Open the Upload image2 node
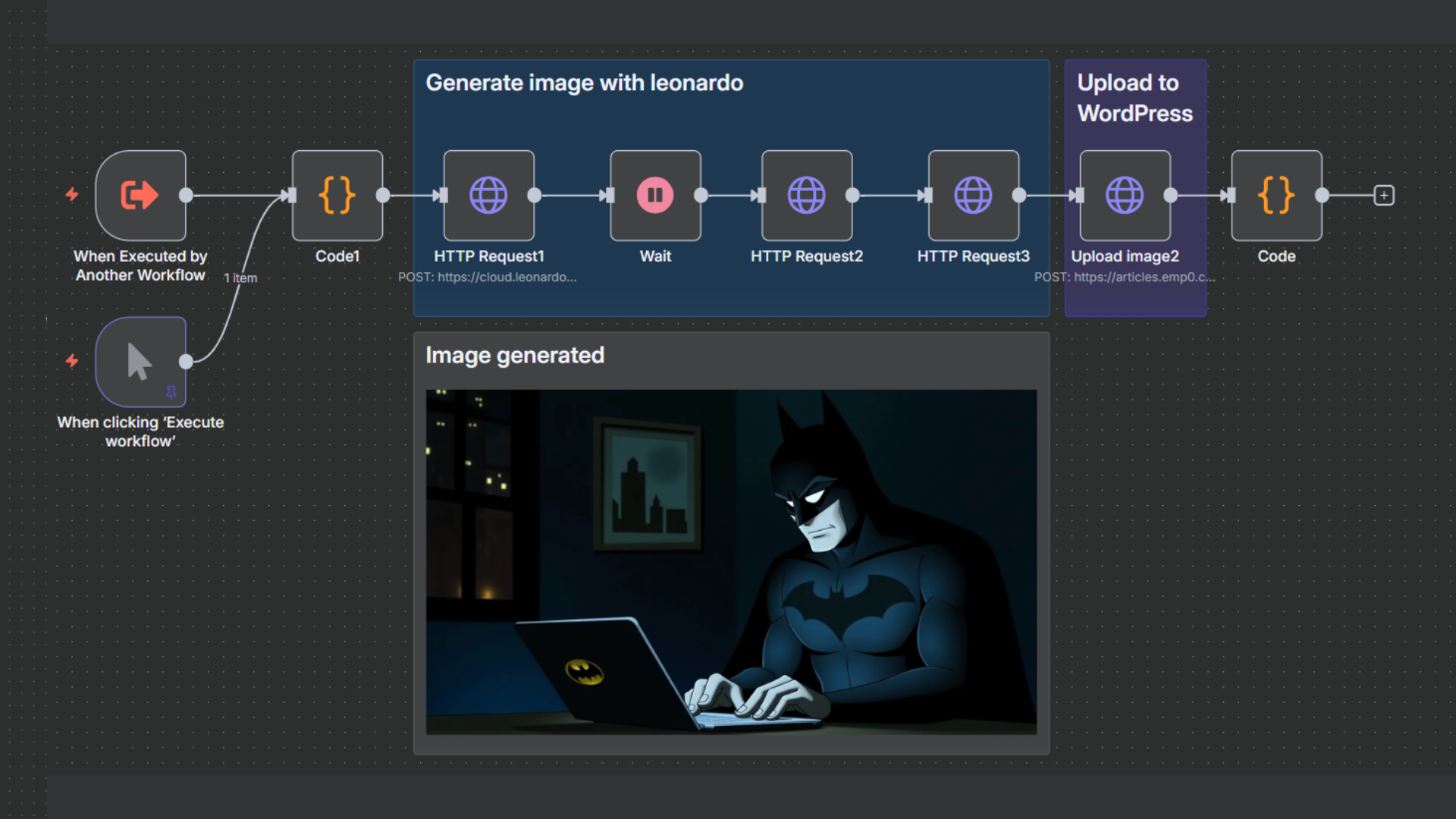Screen dimensions: 1456x819 1125,196
